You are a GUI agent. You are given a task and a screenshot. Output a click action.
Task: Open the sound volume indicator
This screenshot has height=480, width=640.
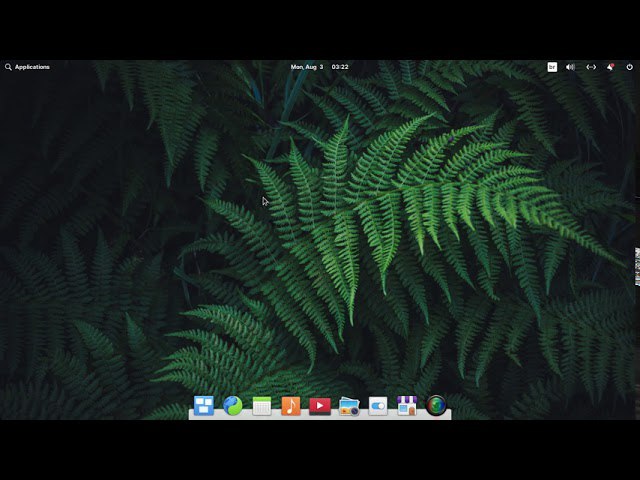[570, 67]
